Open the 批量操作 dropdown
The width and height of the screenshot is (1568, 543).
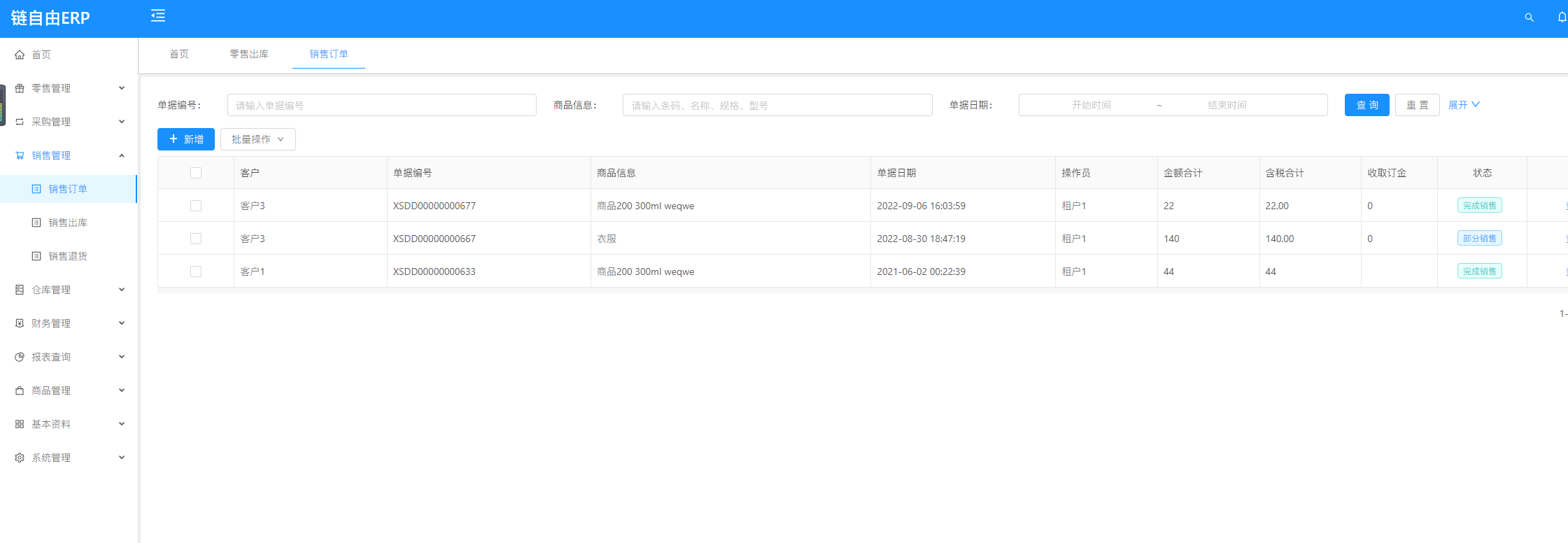258,139
